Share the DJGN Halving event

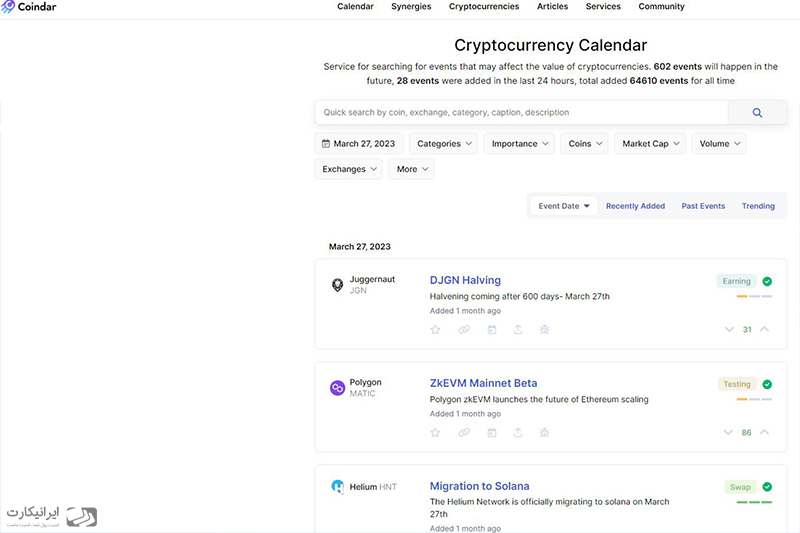[x=518, y=329]
